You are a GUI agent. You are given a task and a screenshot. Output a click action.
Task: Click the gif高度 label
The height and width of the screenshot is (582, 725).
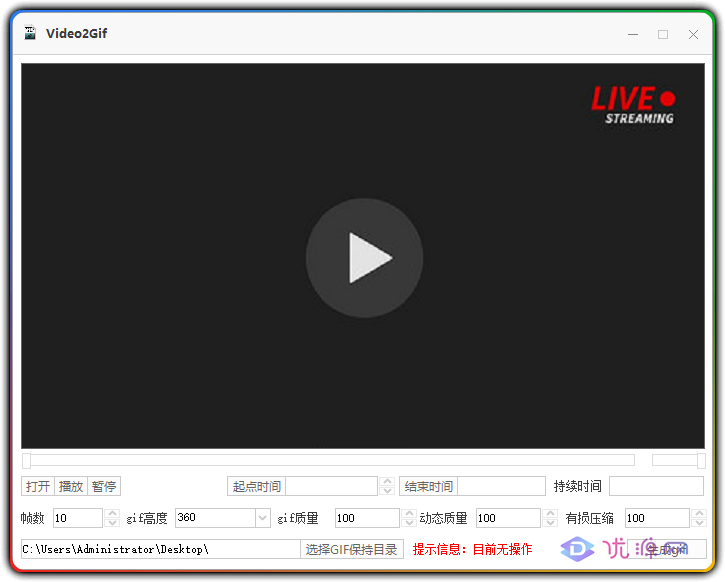[x=147, y=518]
